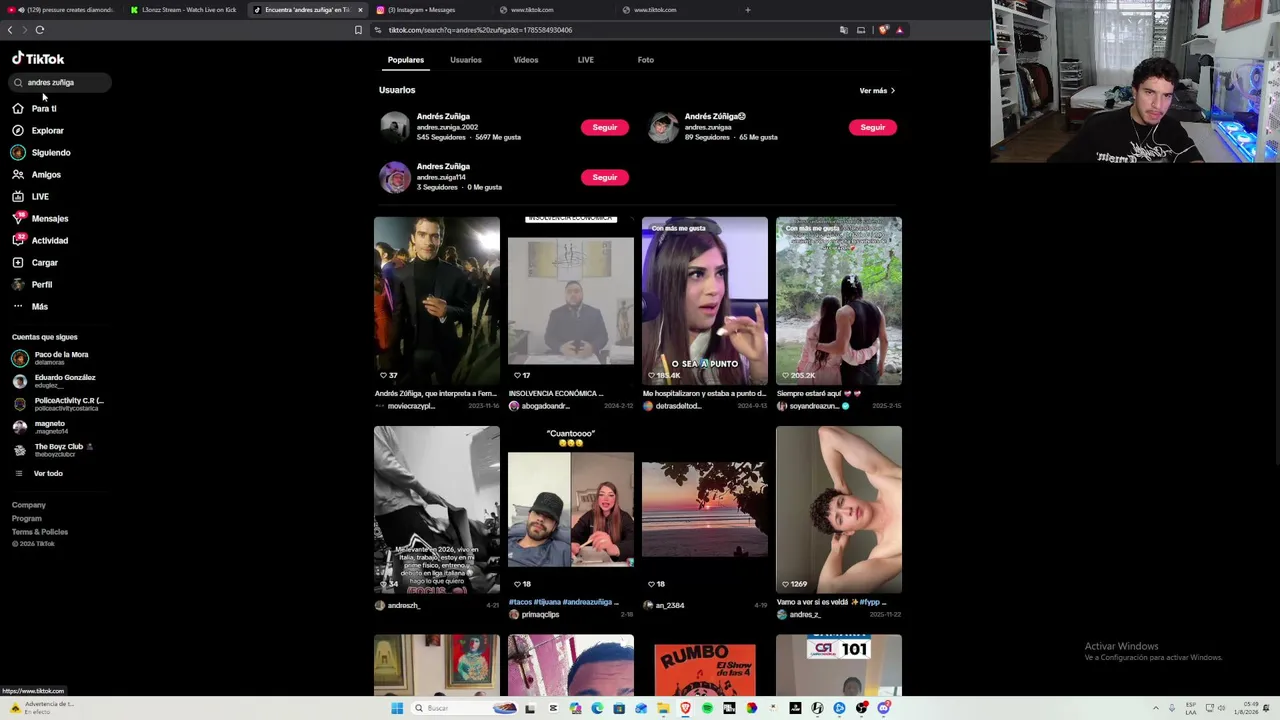1280x720 pixels.
Task: Switch to LIVE results tab
Action: pyautogui.click(x=586, y=60)
